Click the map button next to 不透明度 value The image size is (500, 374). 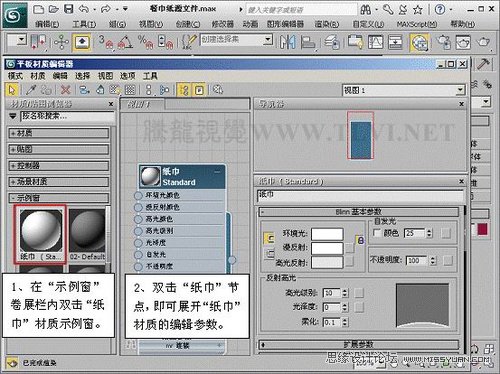point(448,260)
